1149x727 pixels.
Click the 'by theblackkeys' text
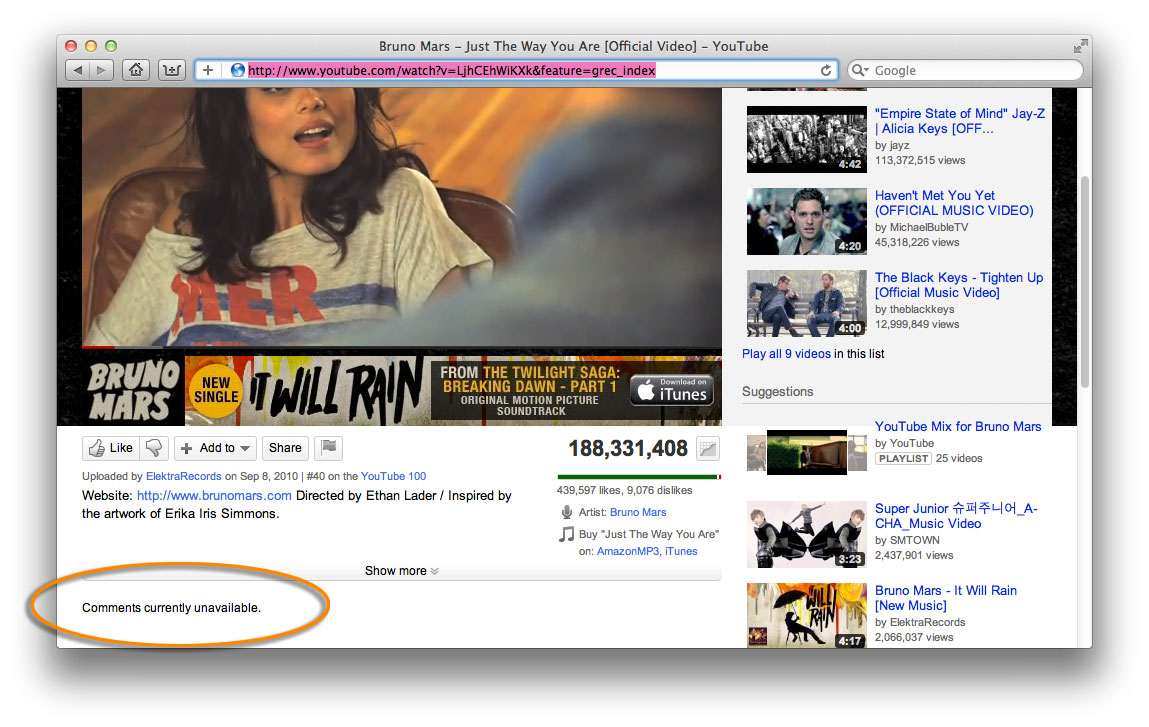(915, 309)
